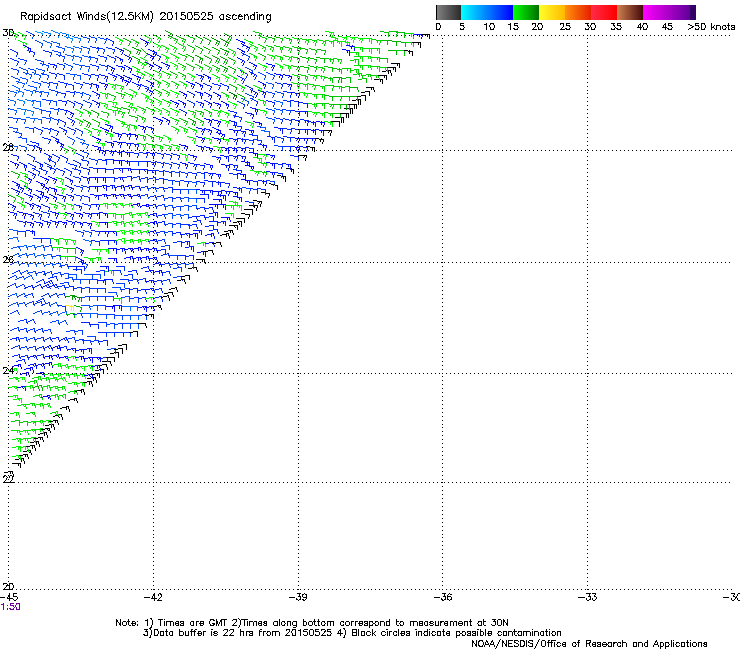Click the latitude label '28'
This screenshot has height=650, width=740.
(x=8, y=148)
